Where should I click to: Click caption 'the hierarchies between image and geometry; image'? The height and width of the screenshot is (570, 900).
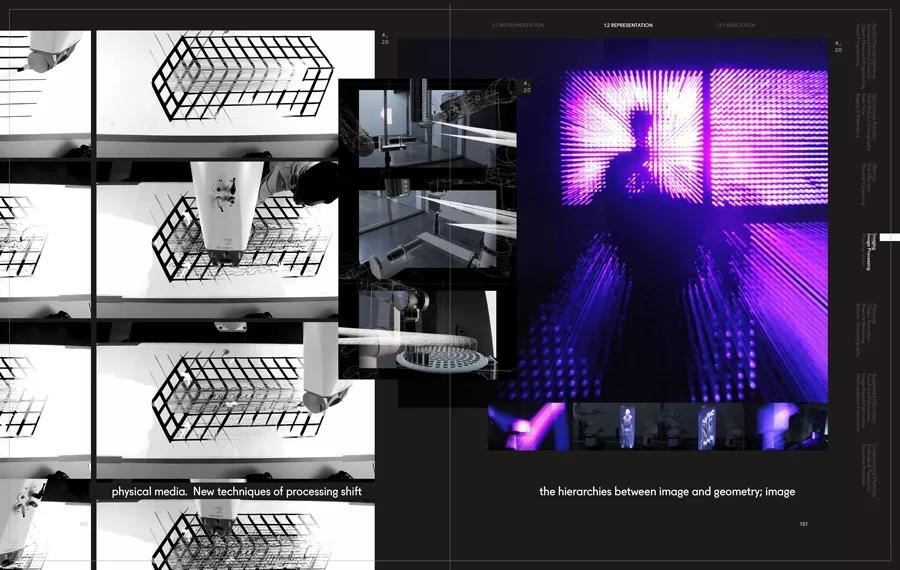click(x=667, y=491)
